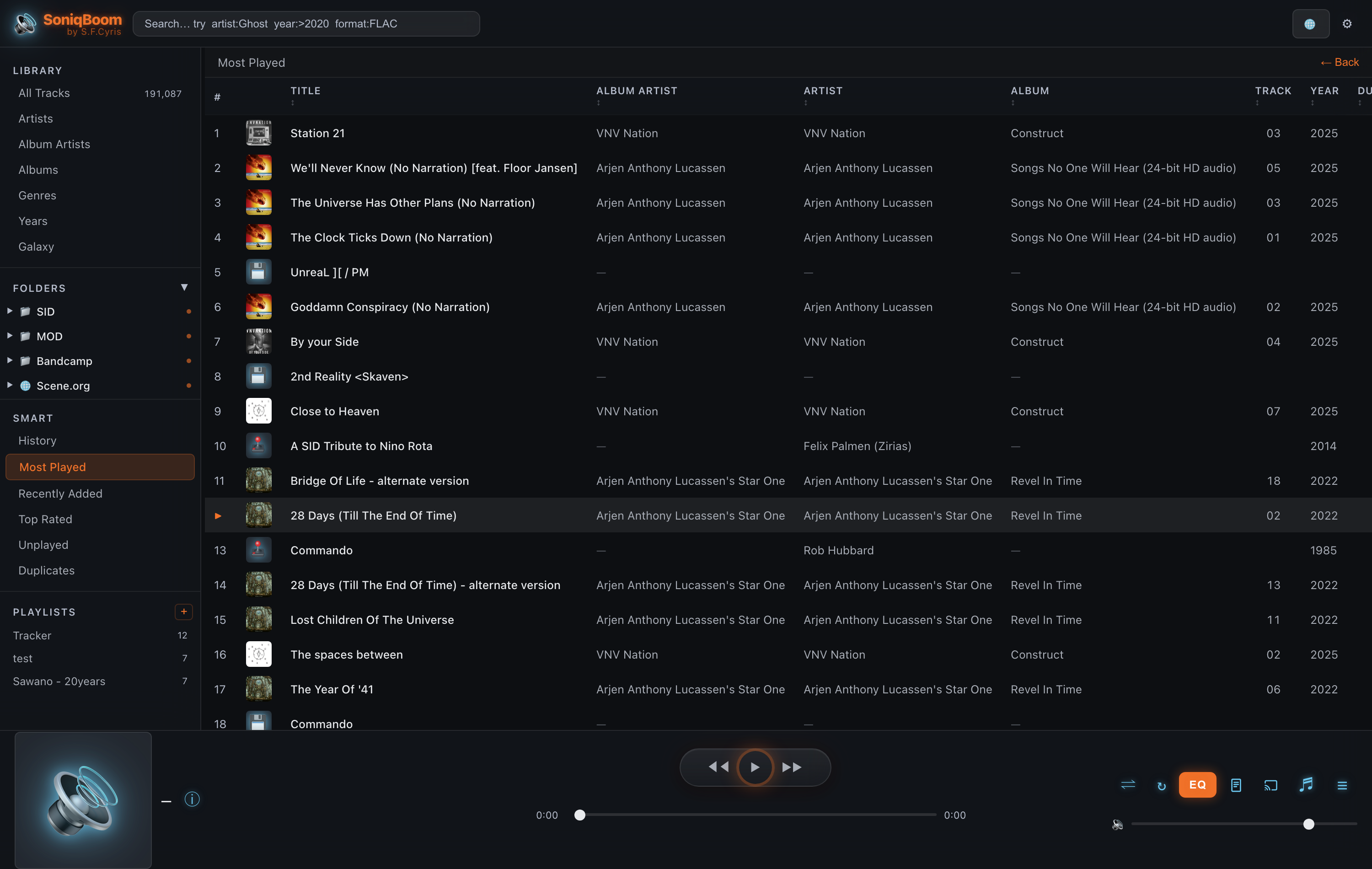Image resolution: width=1372 pixels, height=869 pixels.
Task: Add a new playlist with plus button
Action: [183, 612]
